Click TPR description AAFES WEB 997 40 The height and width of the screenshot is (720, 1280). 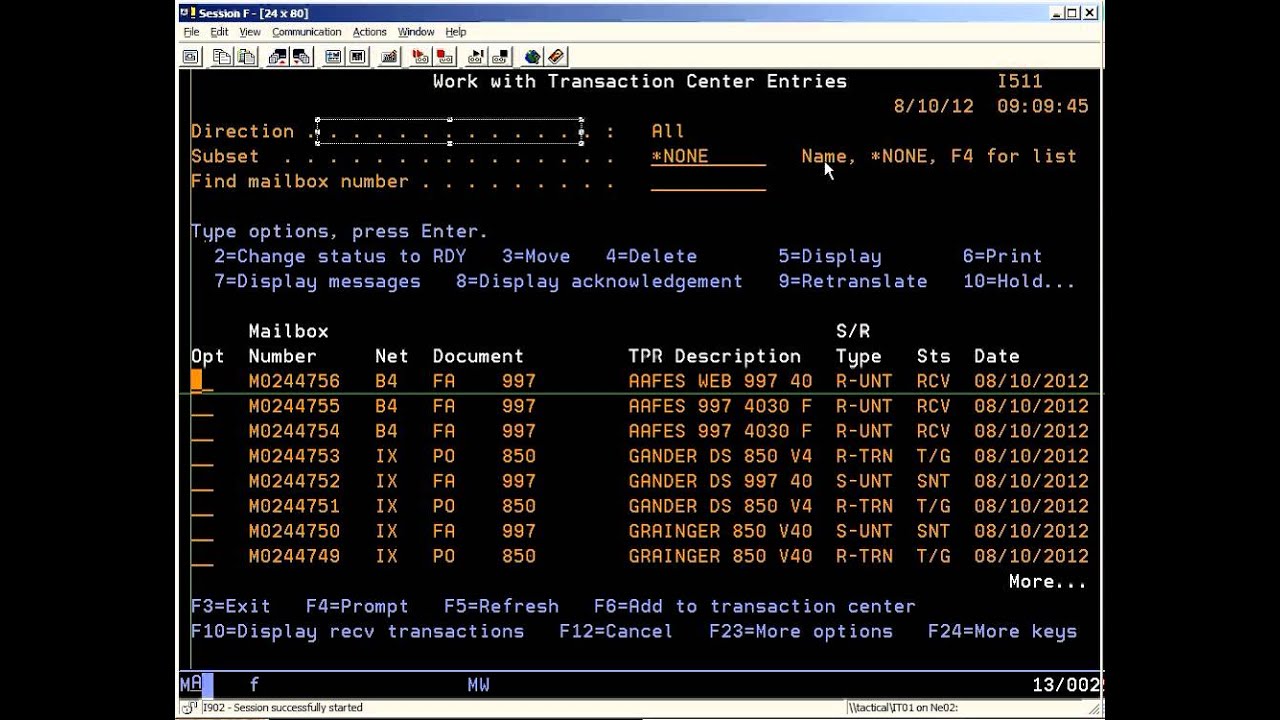pyautogui.click(x=720, y=381)
